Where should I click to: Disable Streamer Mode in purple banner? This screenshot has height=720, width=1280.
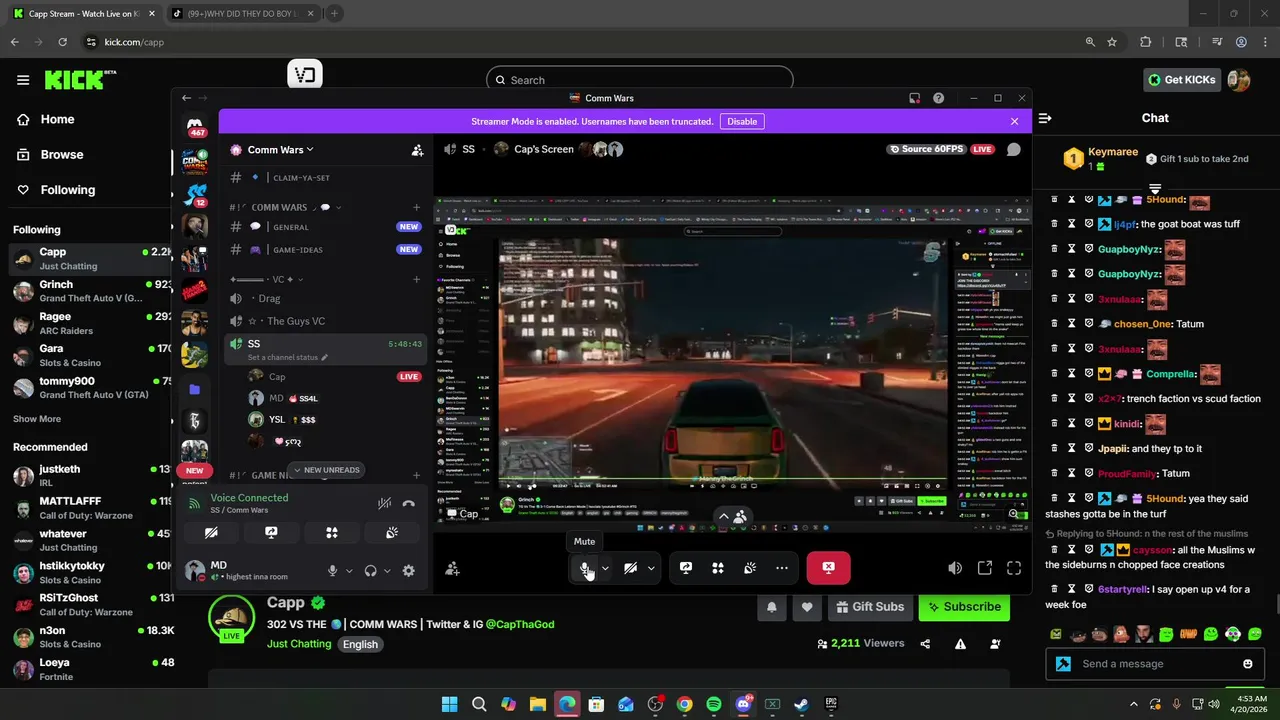[742, 121]
